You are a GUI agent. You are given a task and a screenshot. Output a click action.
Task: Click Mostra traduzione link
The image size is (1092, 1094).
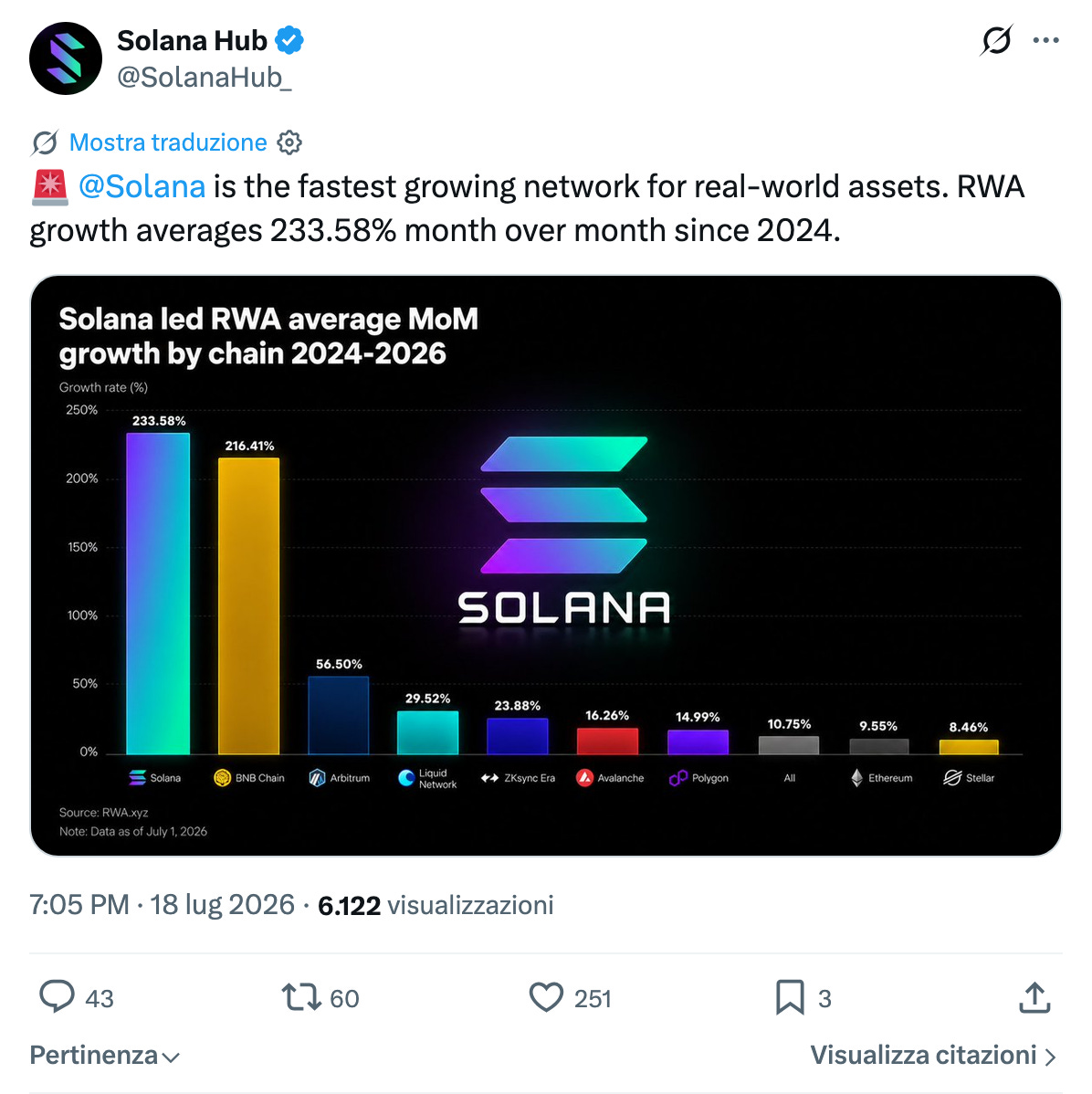[x=168, y=142]
